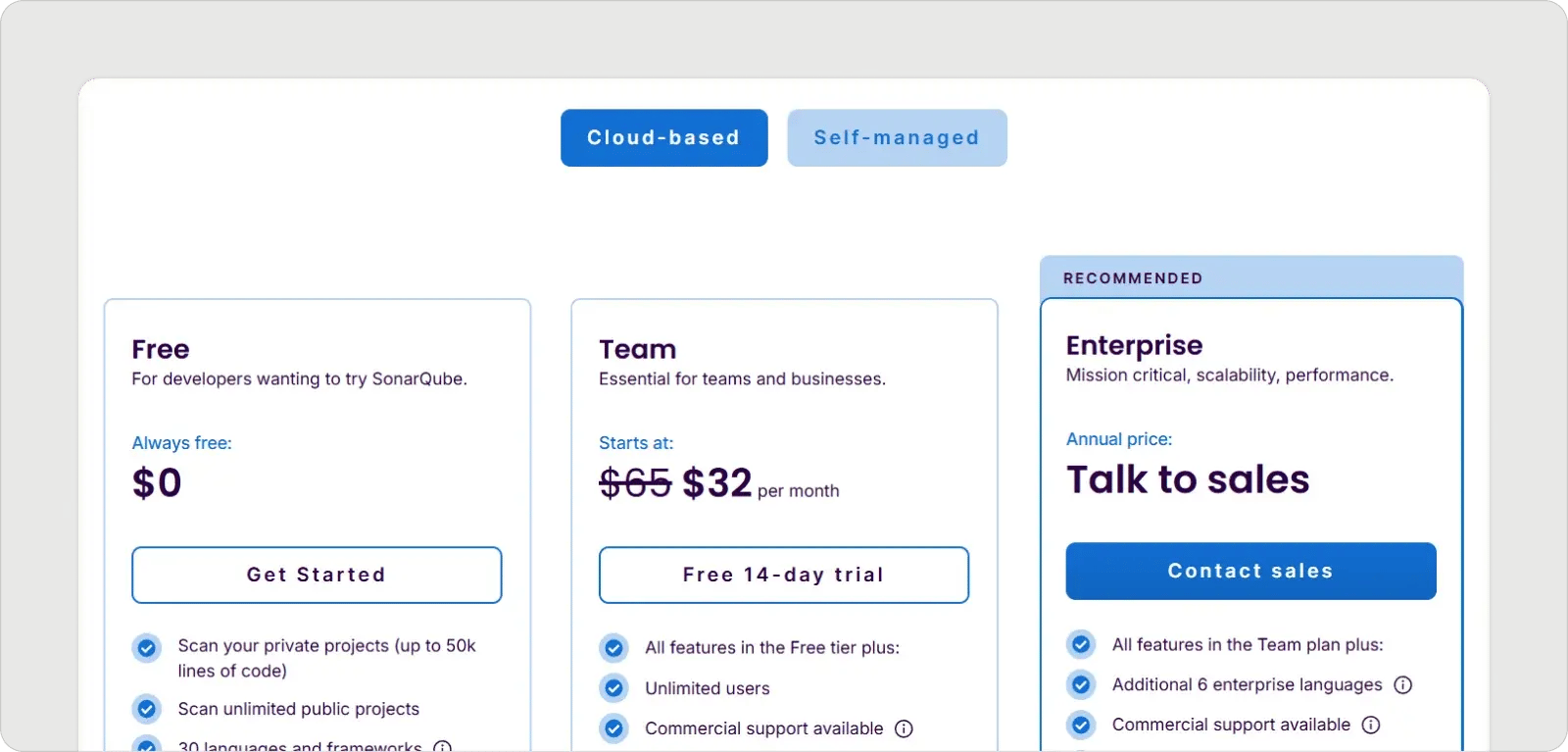1568x752 pixels.
Task: Click checkmark icon beside Scan unlimited public projects
Action: (x=147, y=708)
